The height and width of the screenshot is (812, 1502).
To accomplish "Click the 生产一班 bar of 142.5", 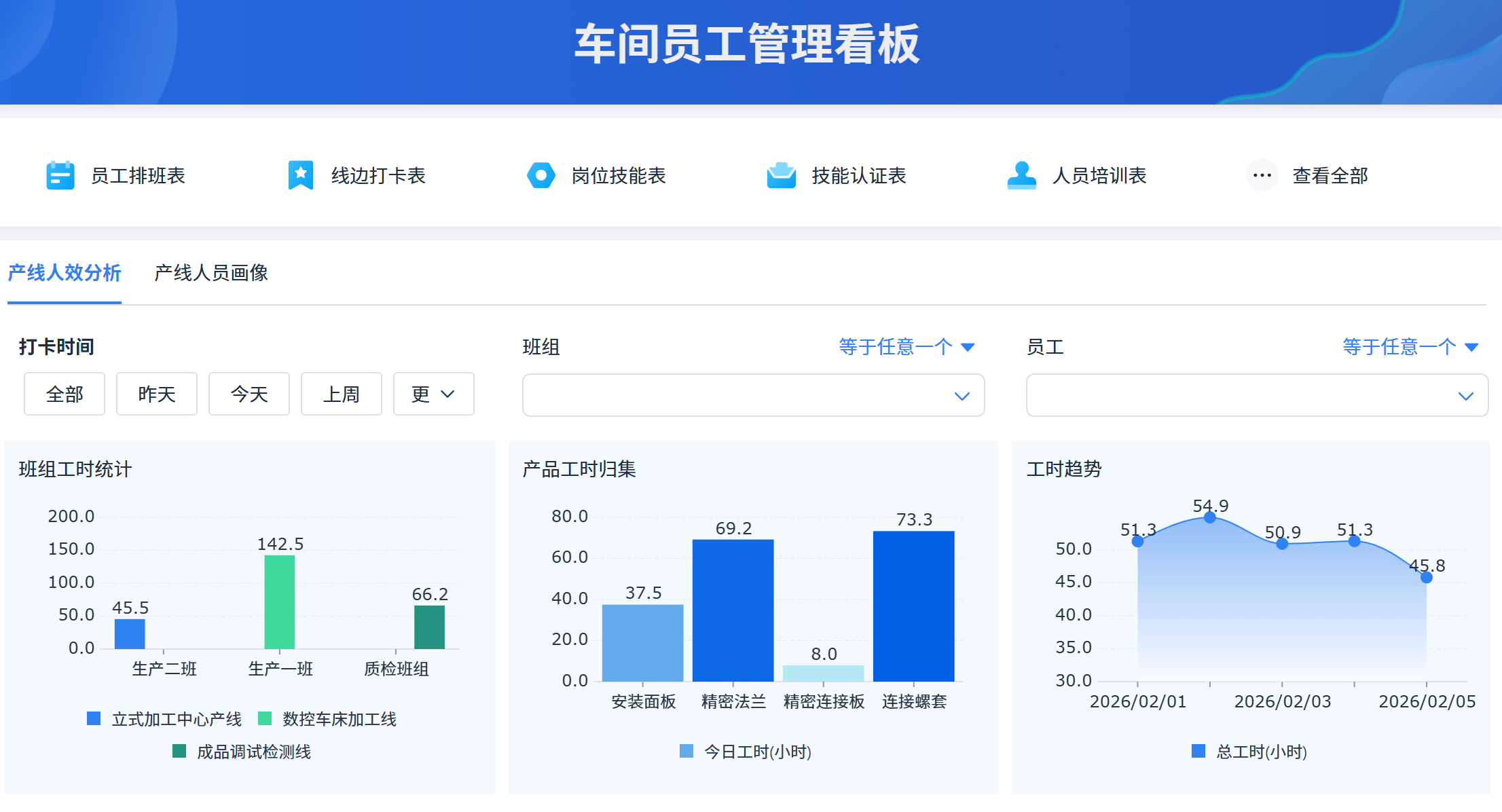I will coord(280,602).
